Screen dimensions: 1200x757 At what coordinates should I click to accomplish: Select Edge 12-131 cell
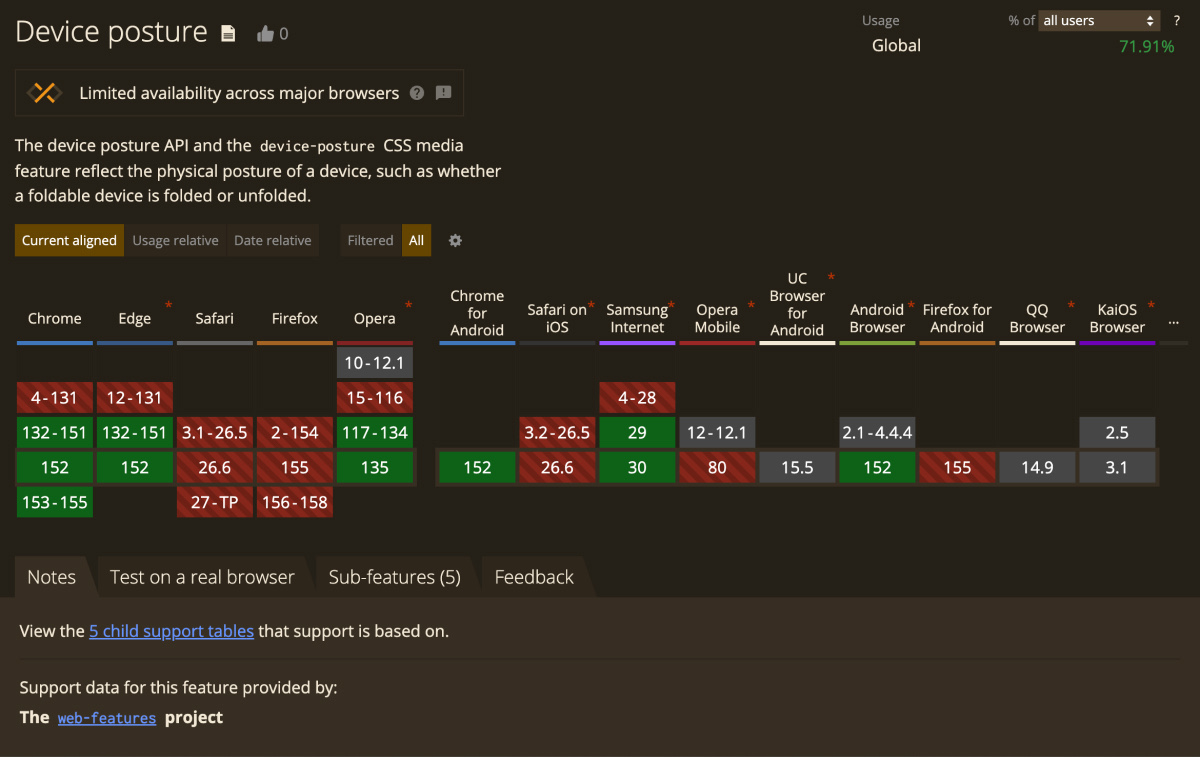pyautogui.click(x=135, y=398)
